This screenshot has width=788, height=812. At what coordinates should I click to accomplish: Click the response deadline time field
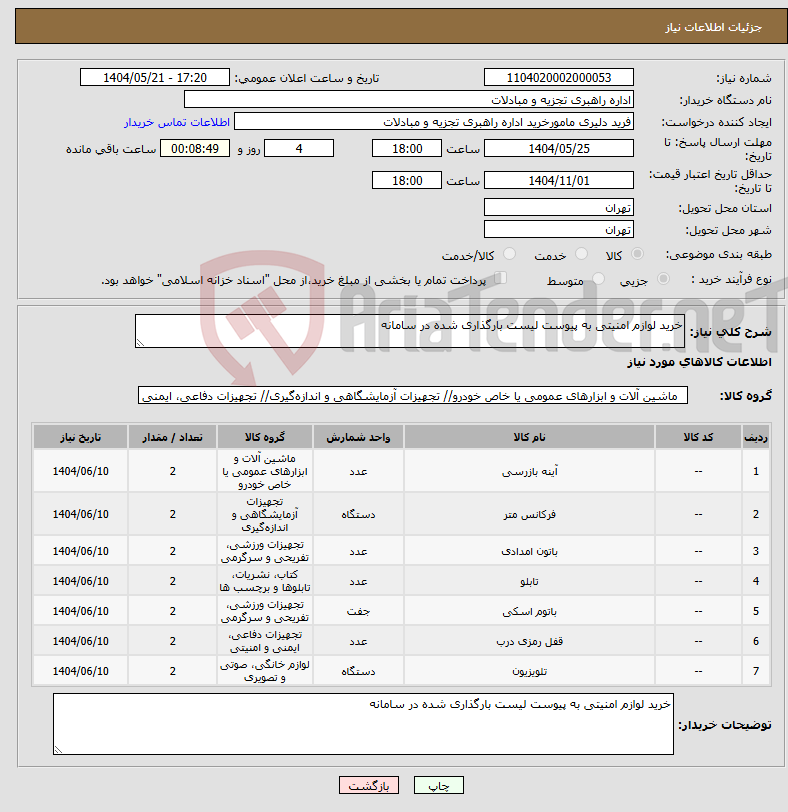click(x=407, y=149)
